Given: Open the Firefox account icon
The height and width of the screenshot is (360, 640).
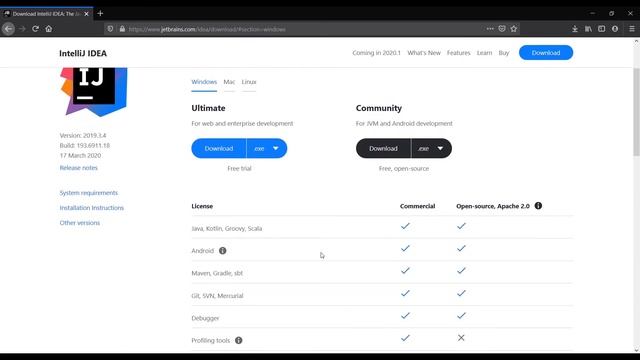Looking at the screenshot, I should 615,29.
